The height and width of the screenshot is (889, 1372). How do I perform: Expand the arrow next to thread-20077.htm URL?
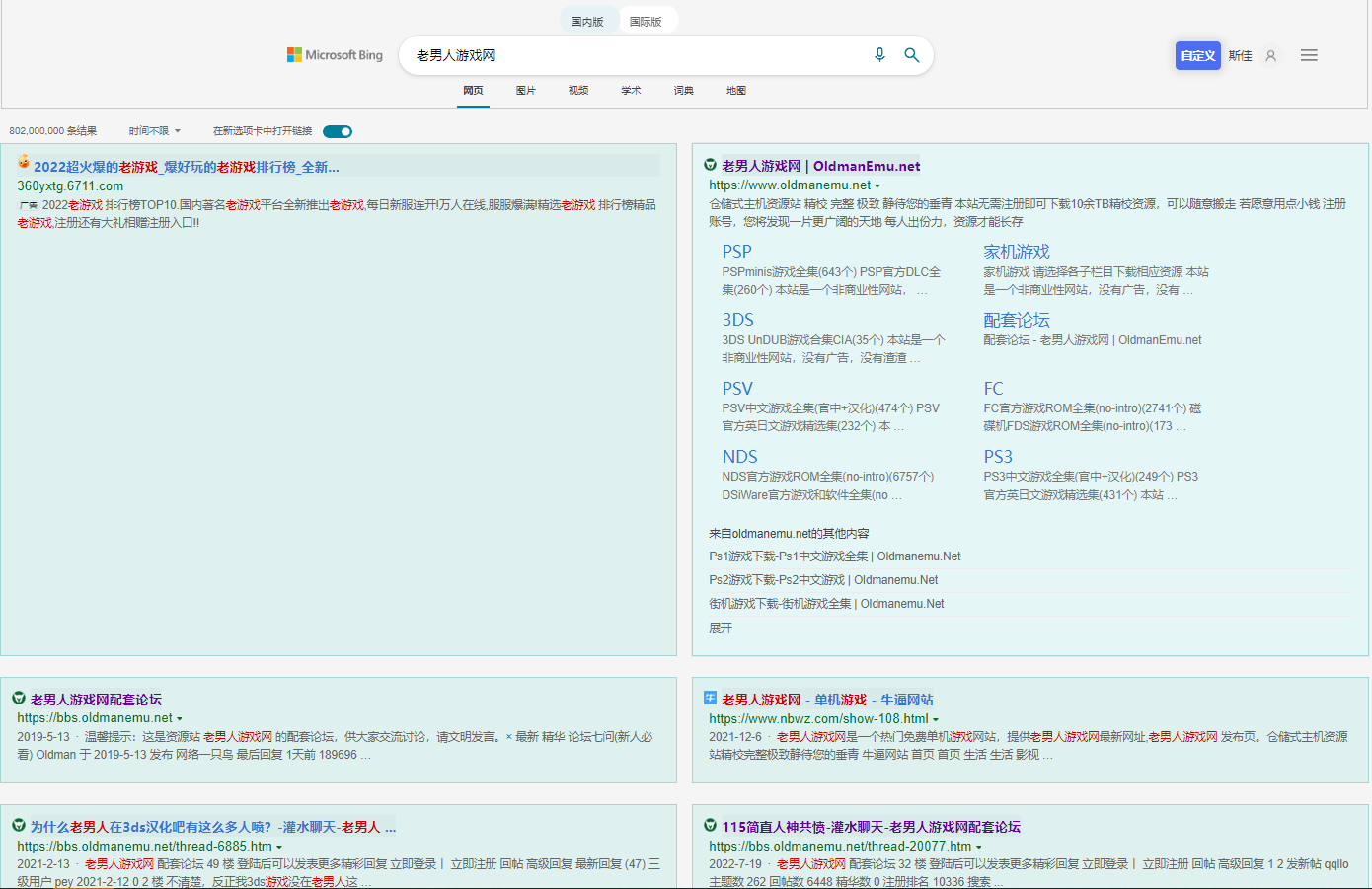979,847
